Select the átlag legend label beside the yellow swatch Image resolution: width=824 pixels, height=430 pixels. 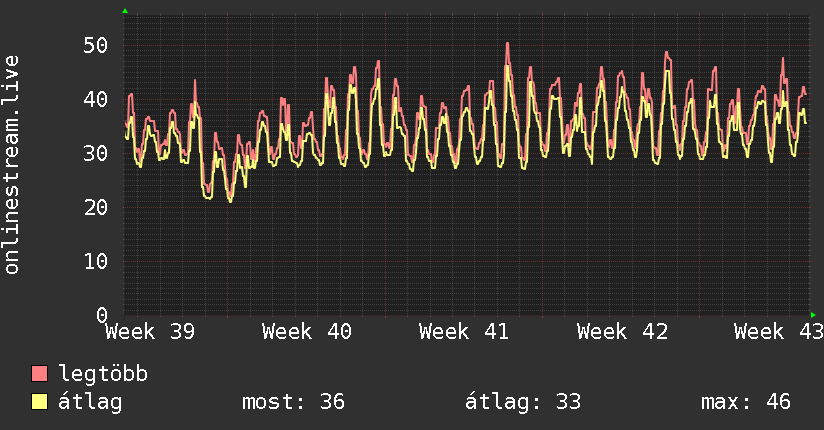click(x=90, y=402)
